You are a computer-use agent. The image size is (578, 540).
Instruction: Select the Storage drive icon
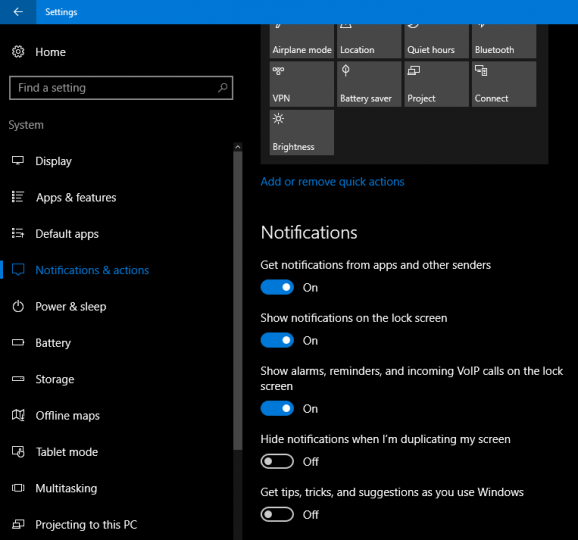coord(18,379)
